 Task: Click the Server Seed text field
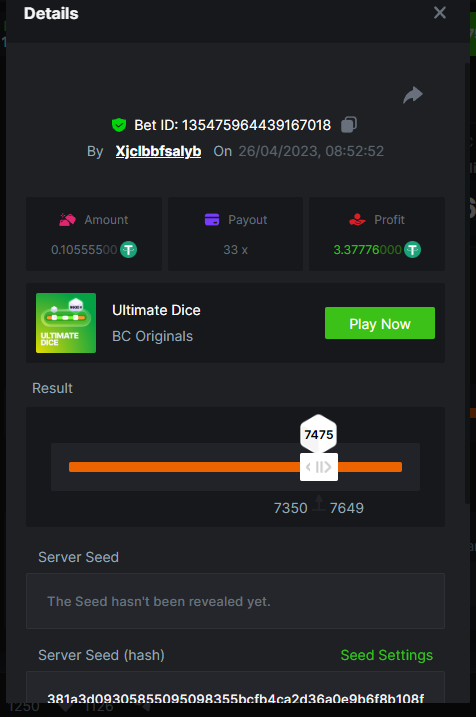[235, 601]
